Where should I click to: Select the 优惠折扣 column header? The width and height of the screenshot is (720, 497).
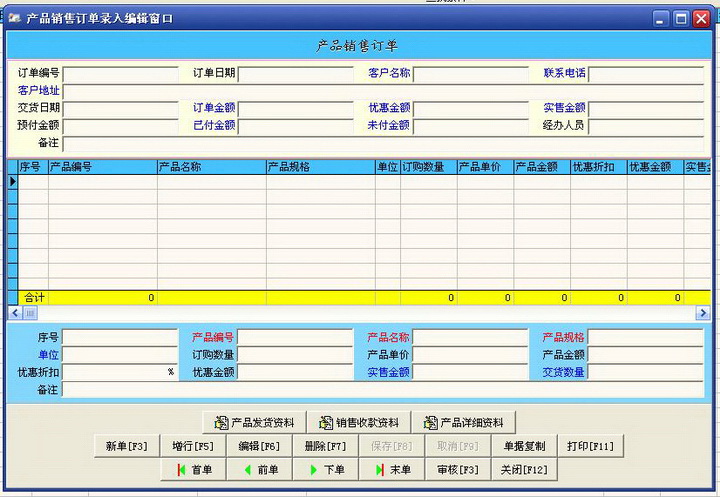point(599,167)
